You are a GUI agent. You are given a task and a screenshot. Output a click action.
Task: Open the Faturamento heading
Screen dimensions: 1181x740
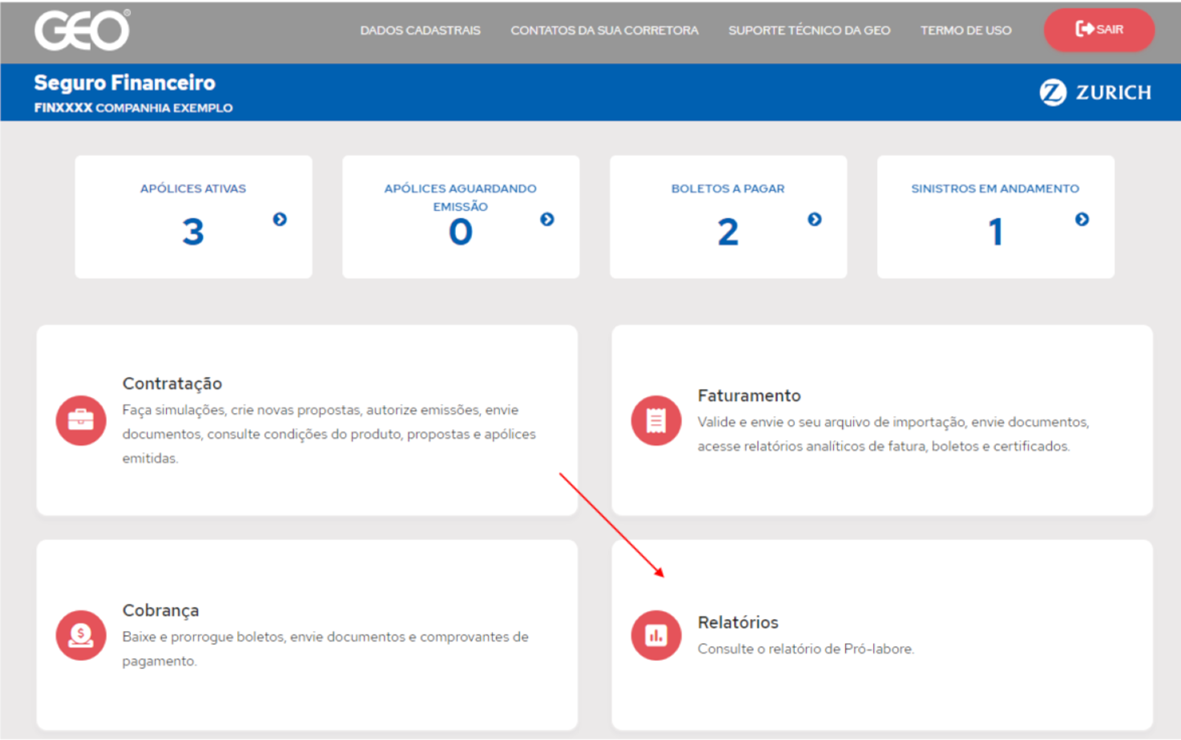coord(749,396)
